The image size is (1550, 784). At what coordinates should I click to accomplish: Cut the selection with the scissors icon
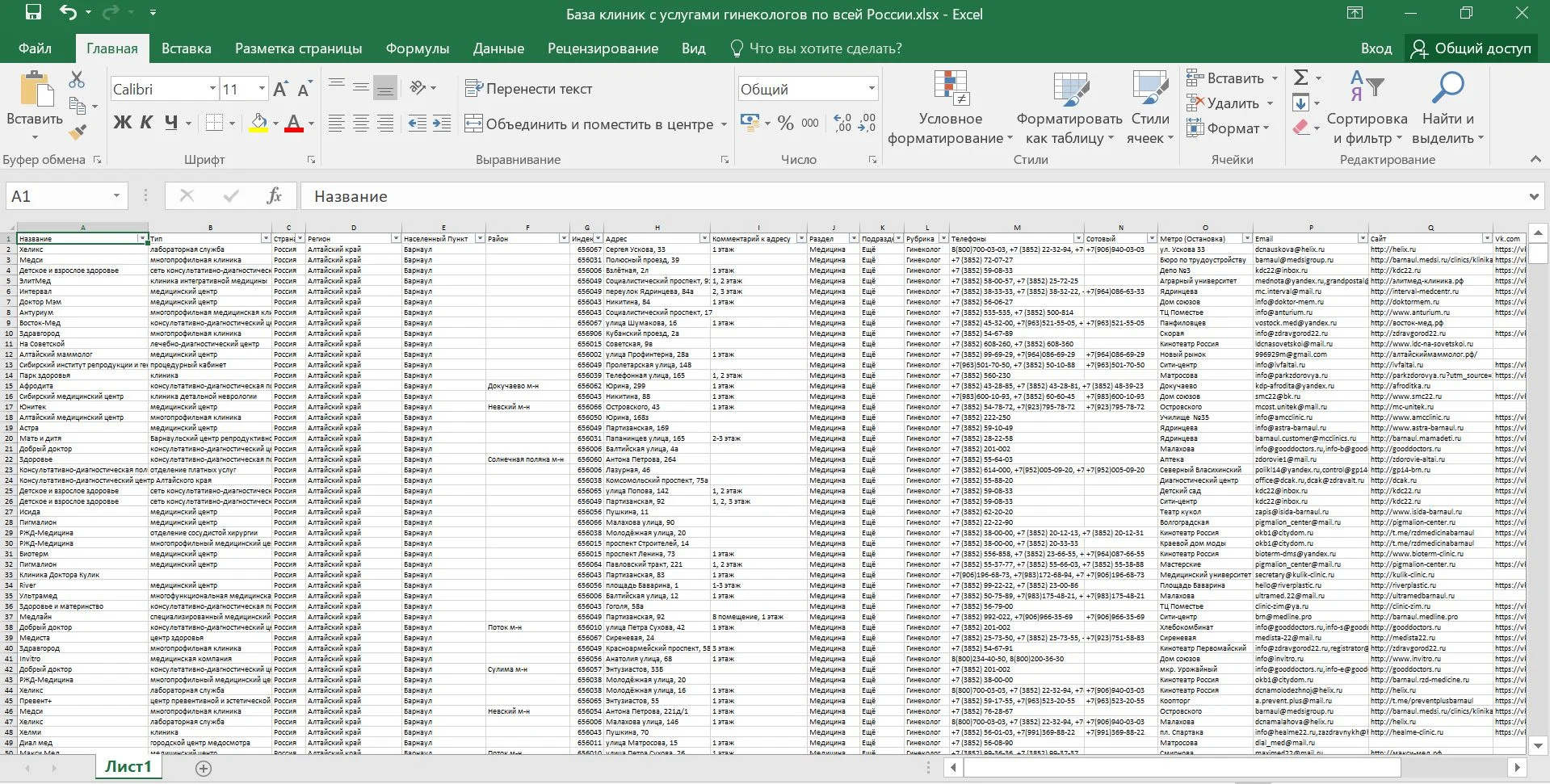77,79
